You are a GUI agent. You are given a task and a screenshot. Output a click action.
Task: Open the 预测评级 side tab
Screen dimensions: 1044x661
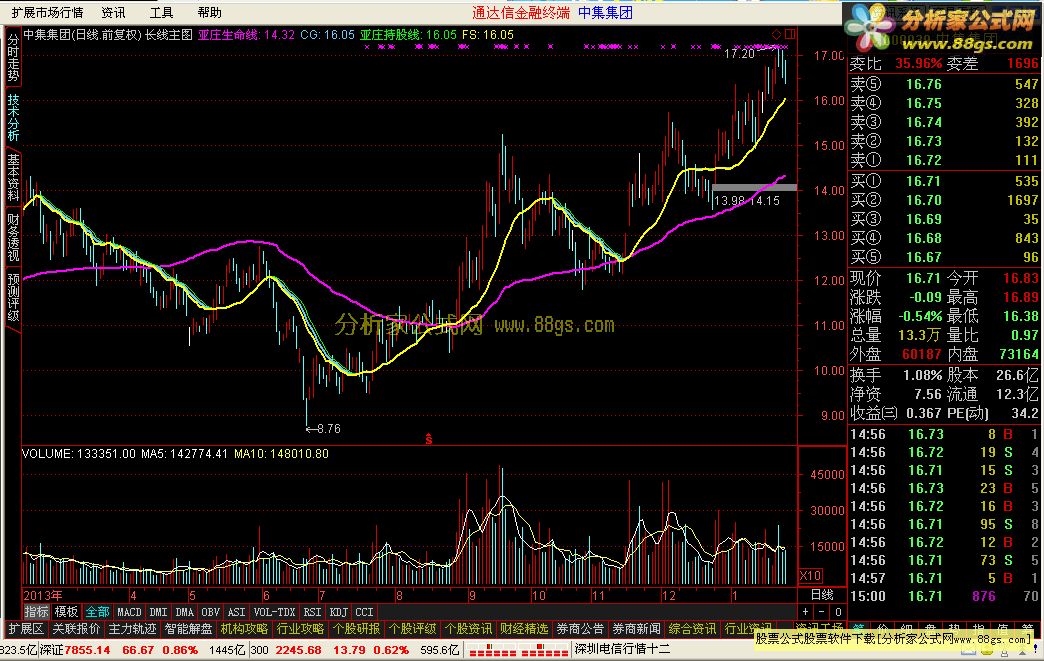pos(13,296)
